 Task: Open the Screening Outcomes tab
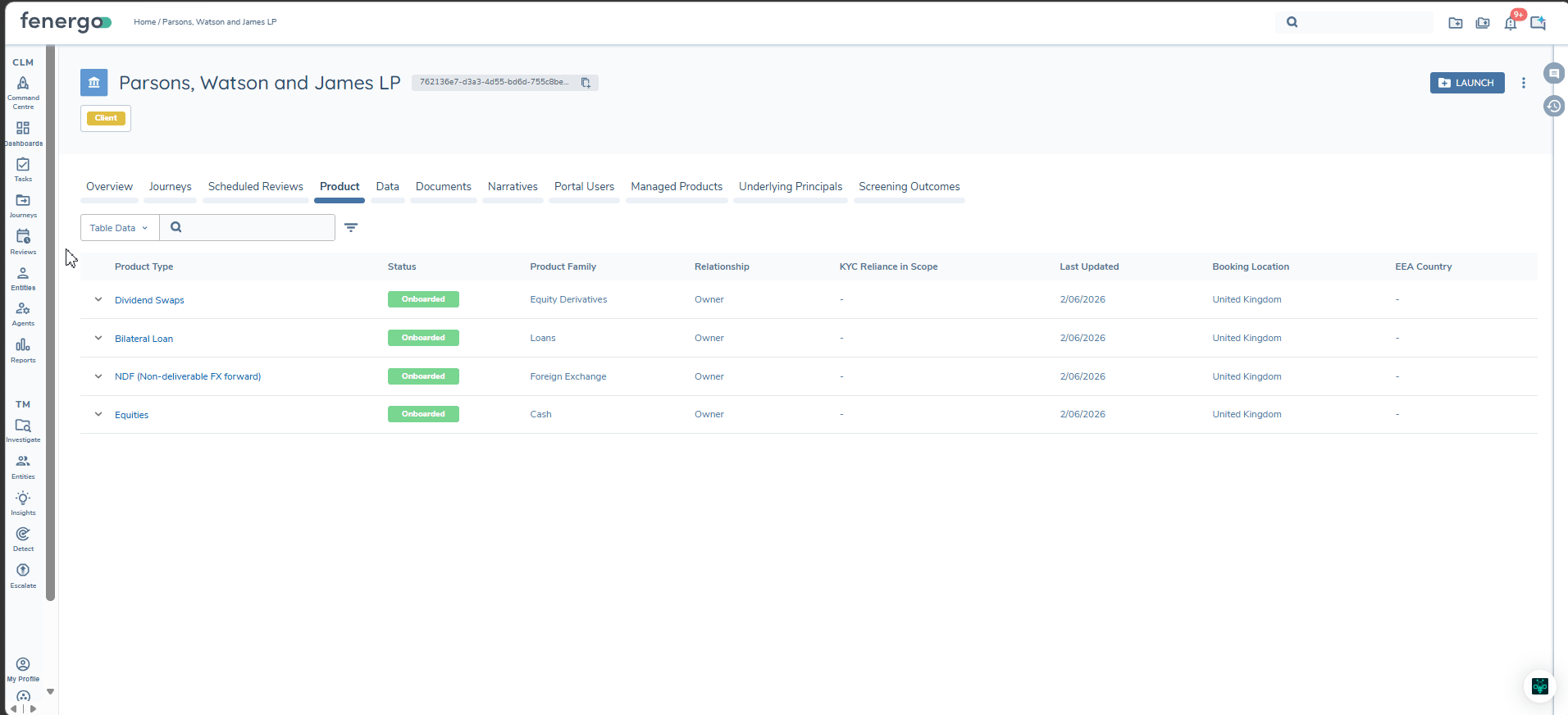(x=909, y=187)
